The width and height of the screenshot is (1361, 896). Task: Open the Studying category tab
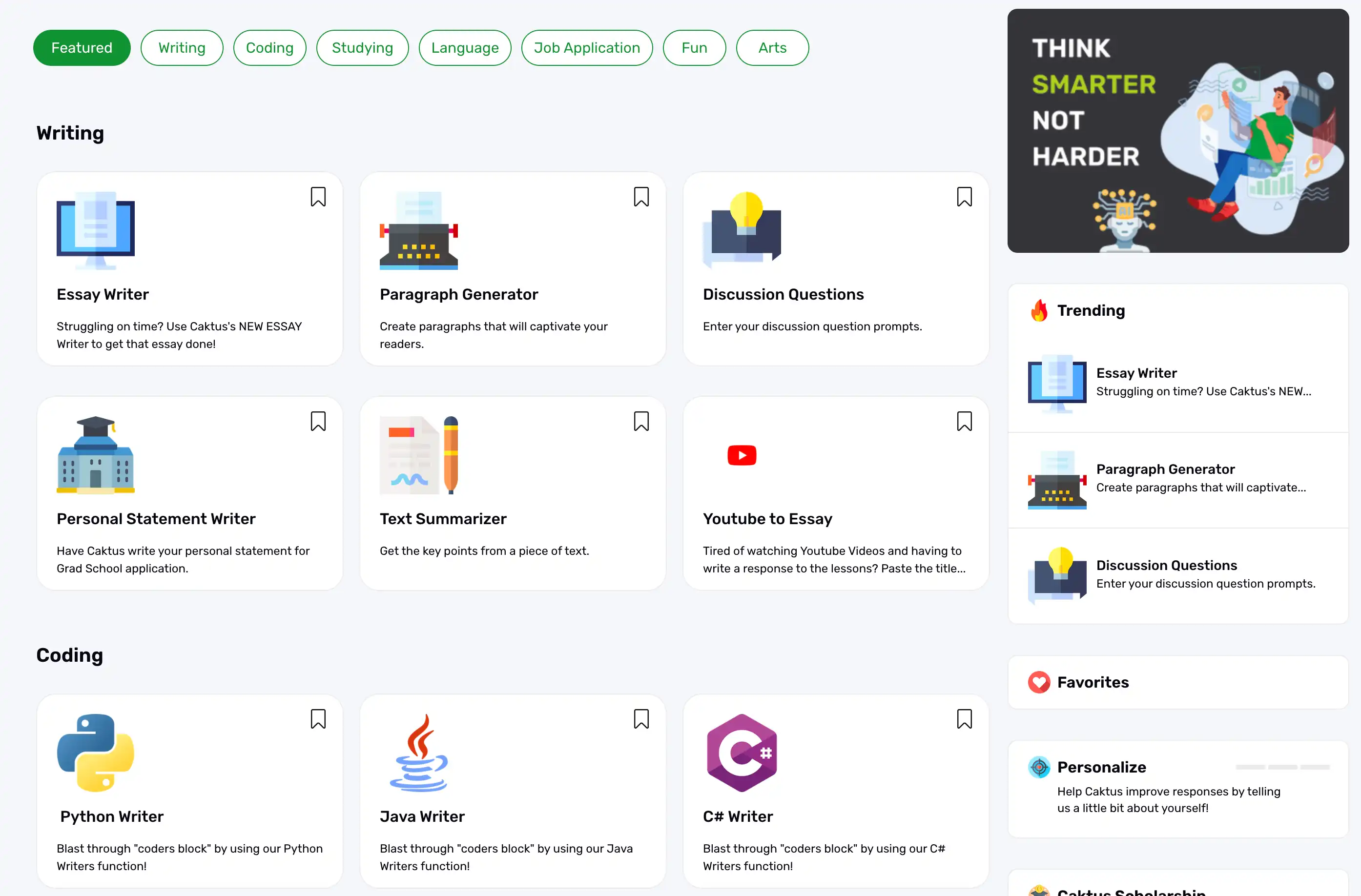363,47
